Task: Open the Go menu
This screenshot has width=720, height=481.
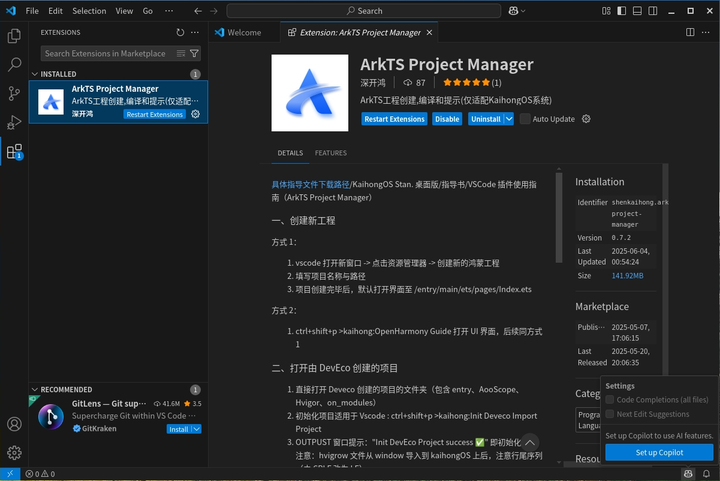Action: (x=147, y=11)
